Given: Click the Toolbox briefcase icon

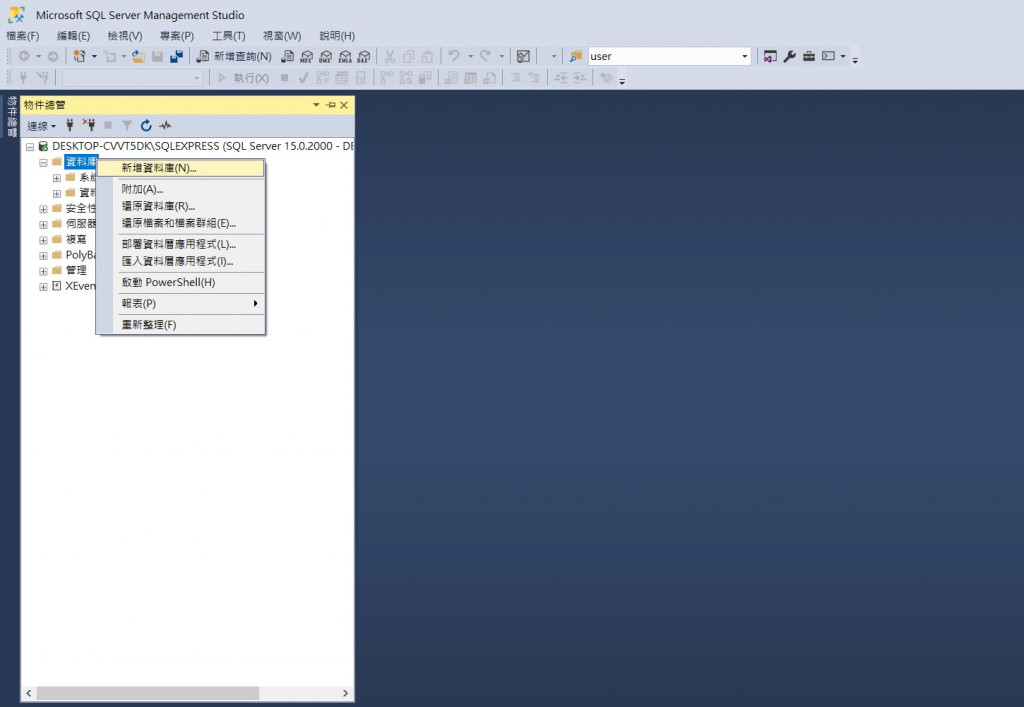Looking at the screenshot, I should (x=809, y=57).
